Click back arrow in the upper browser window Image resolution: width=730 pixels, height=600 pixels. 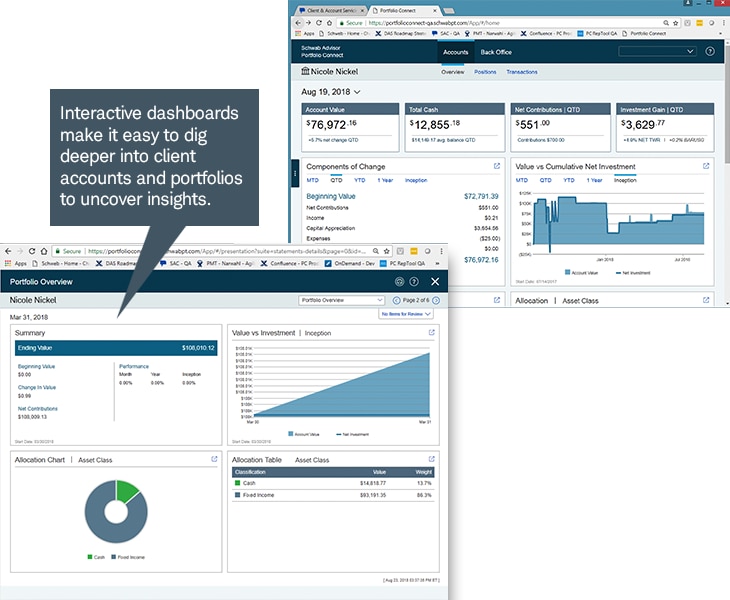[x=298, y=23]
